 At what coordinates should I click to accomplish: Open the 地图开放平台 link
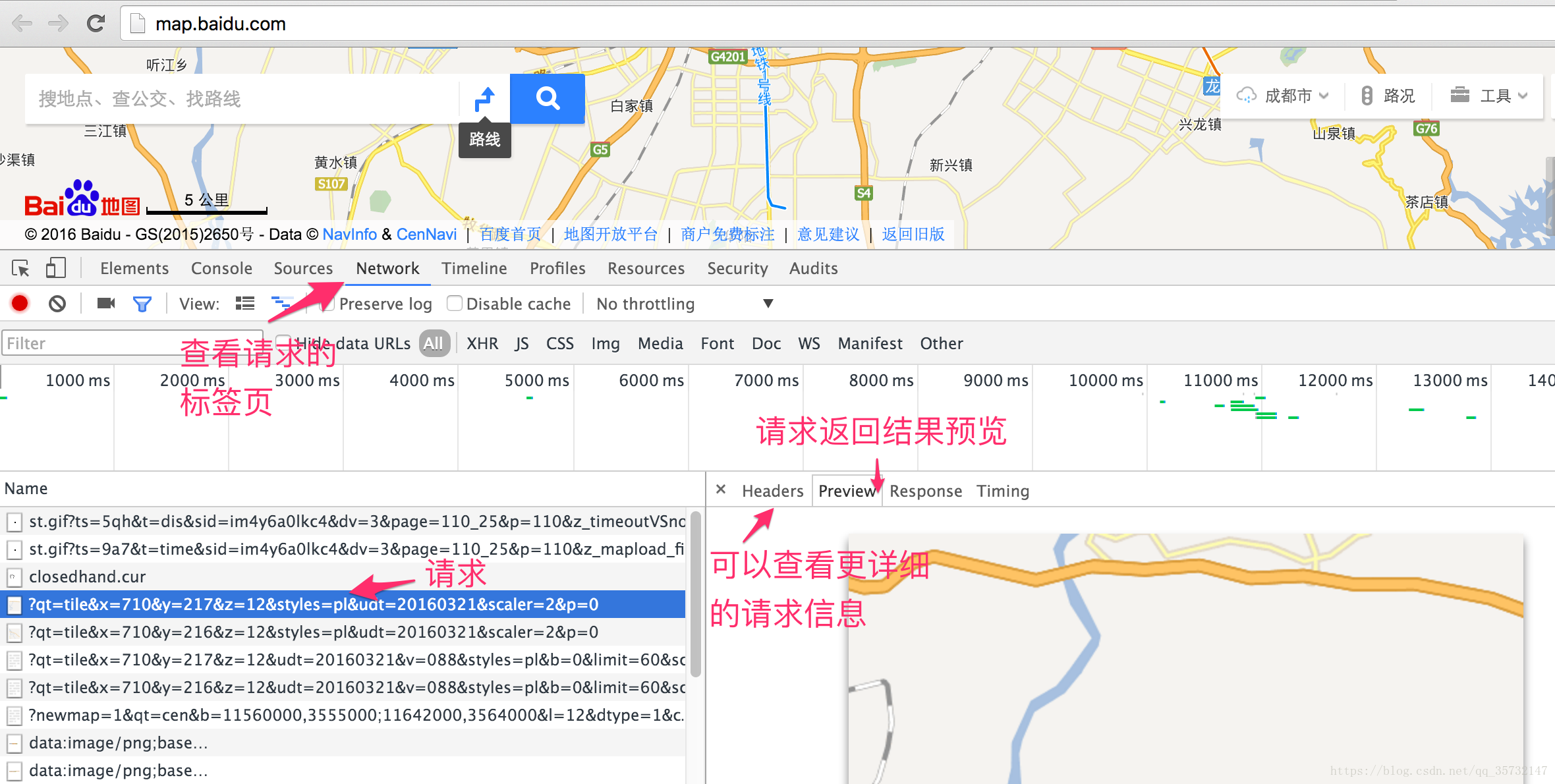611,235
